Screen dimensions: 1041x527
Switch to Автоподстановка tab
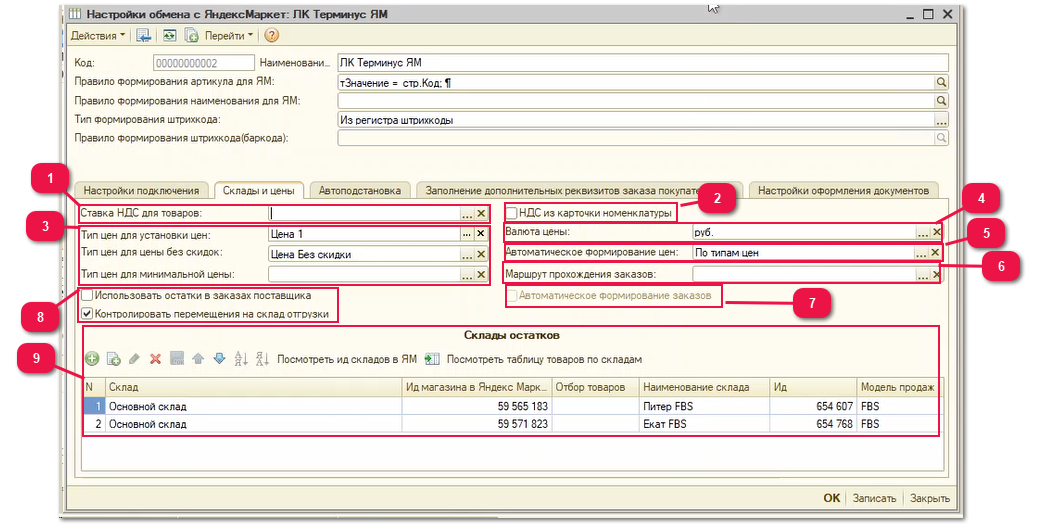(x=360, y=190)
